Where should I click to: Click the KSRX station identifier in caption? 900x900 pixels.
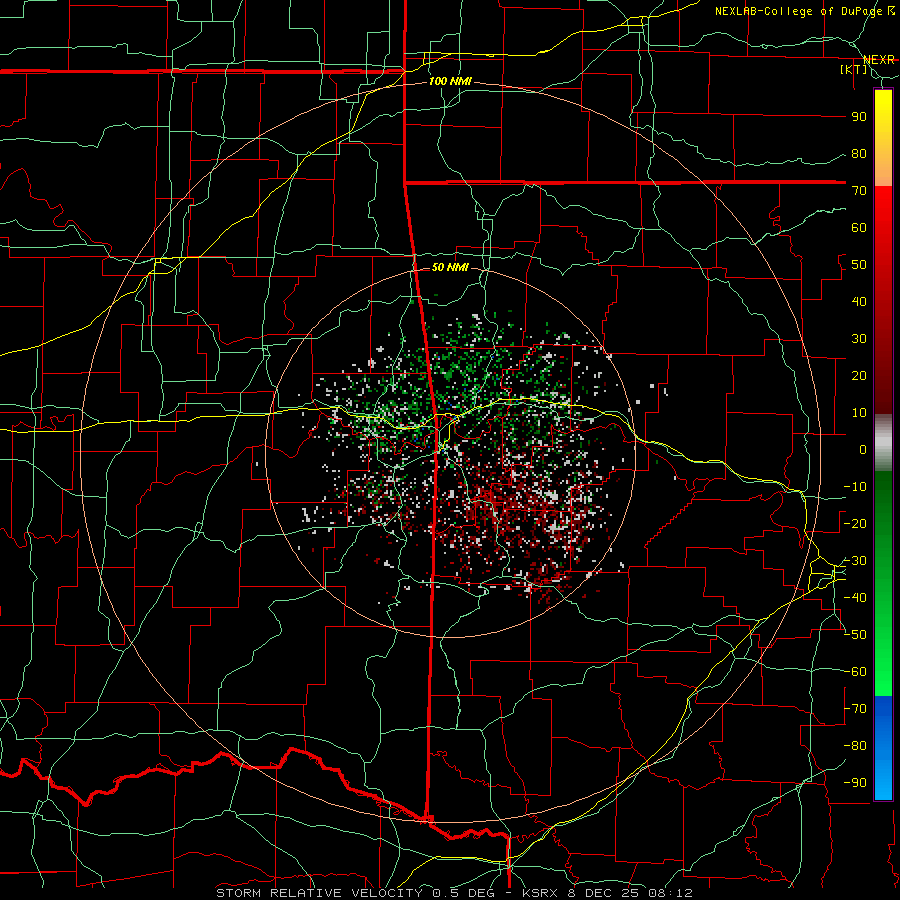point(540,893)
